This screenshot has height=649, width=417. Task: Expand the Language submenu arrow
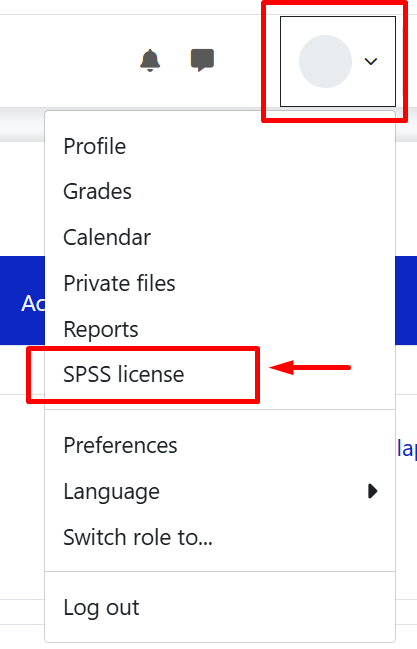373,491
